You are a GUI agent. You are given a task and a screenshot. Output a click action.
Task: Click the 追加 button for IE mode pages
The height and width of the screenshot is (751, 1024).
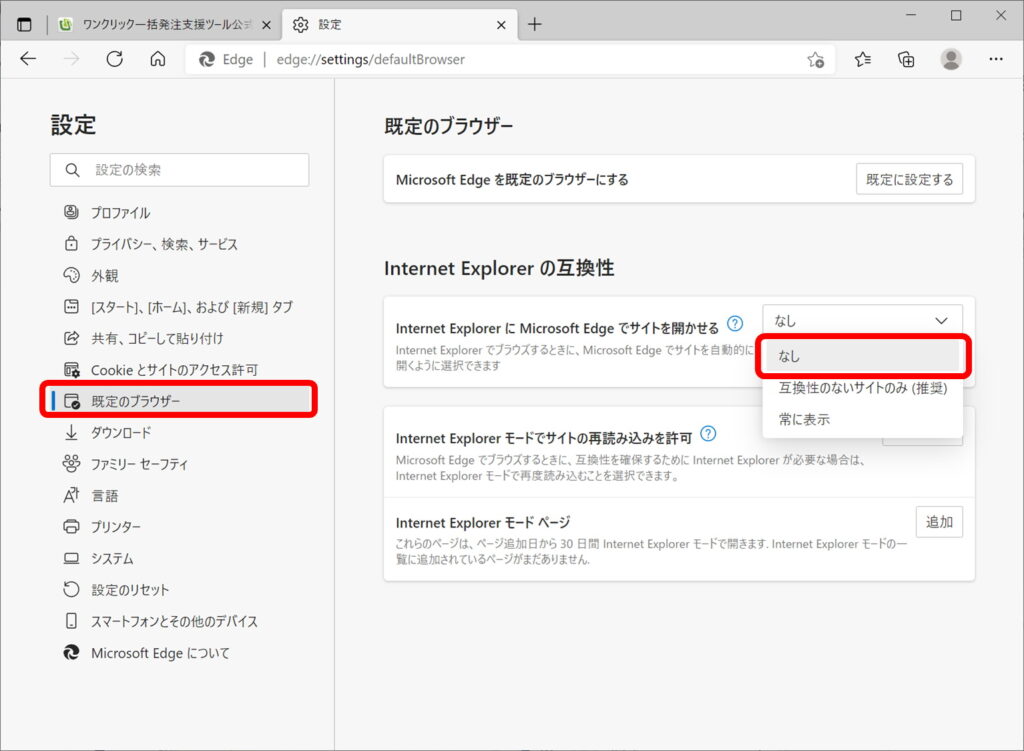click(x=939, y=522)
